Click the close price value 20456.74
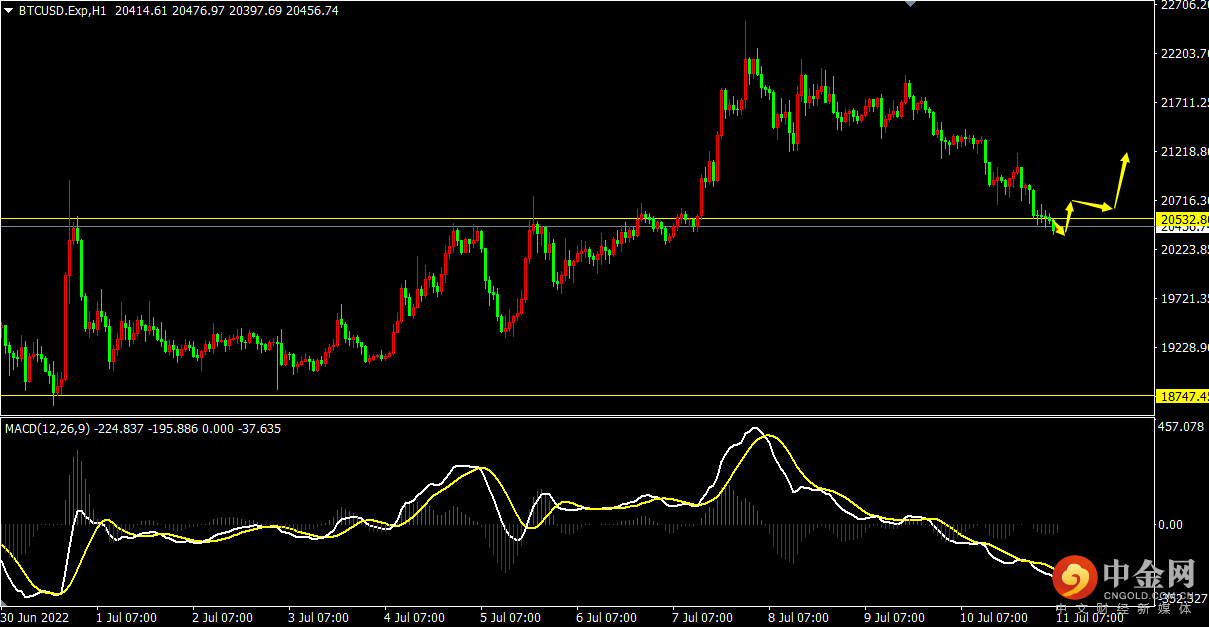Viewport: 1209px width, 627px height. click(311, 10)
